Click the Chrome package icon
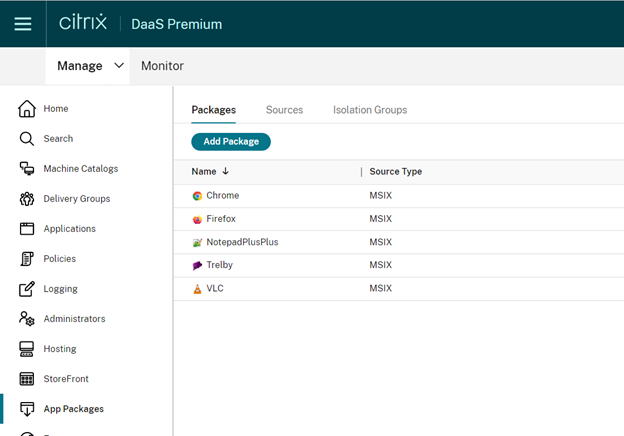Screen dimensions: 624x436 tap(197, 196)
